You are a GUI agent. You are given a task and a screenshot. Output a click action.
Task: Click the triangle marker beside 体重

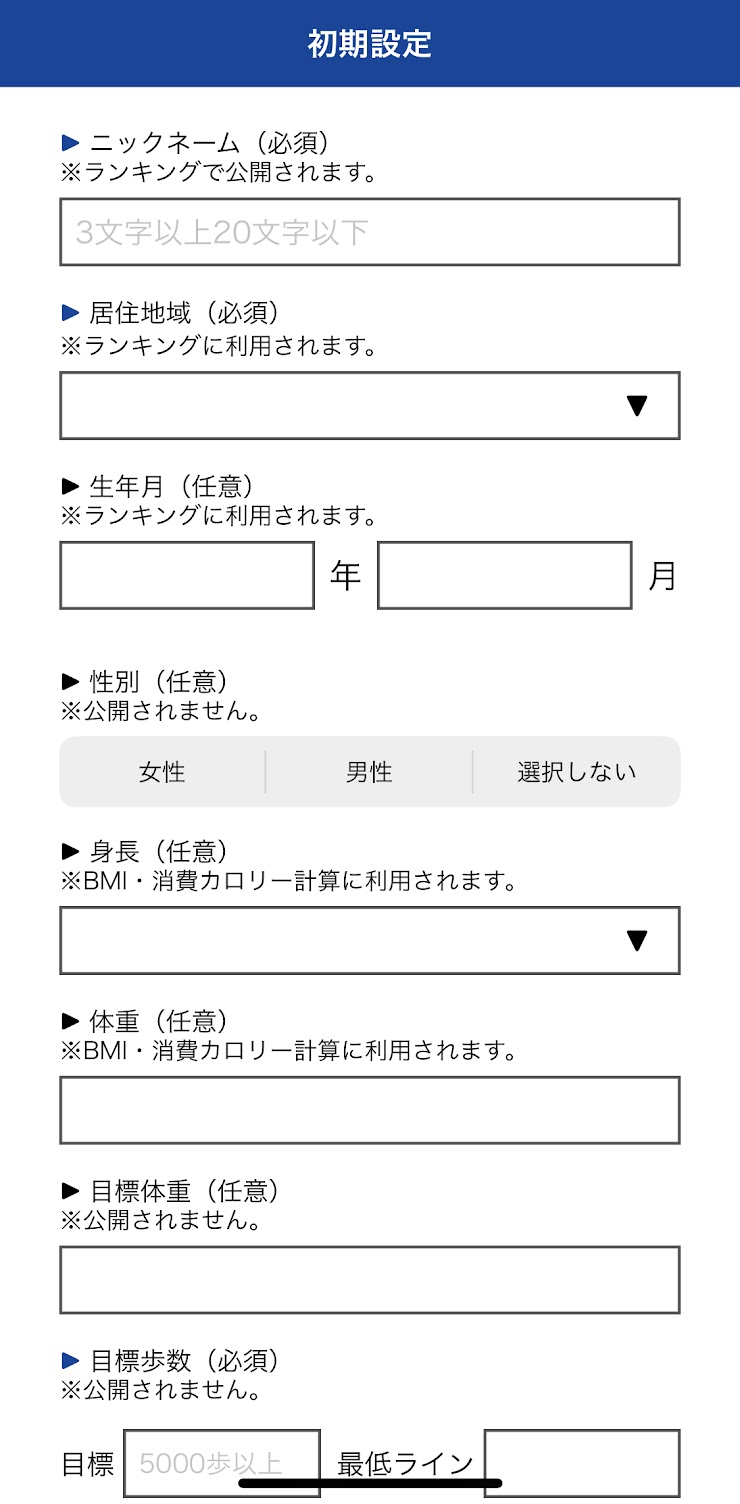pos(70,1021)
